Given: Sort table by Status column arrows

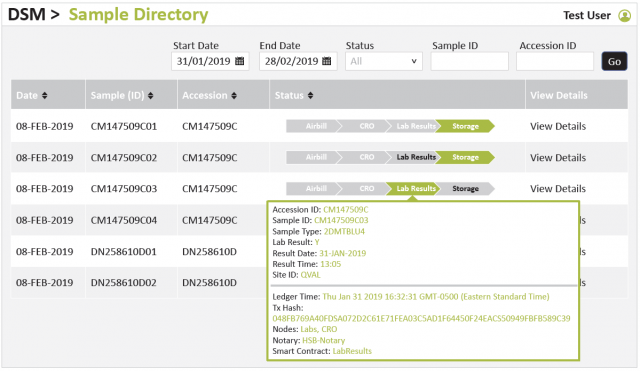Looking at the screenshot, I should click(311, 96).
